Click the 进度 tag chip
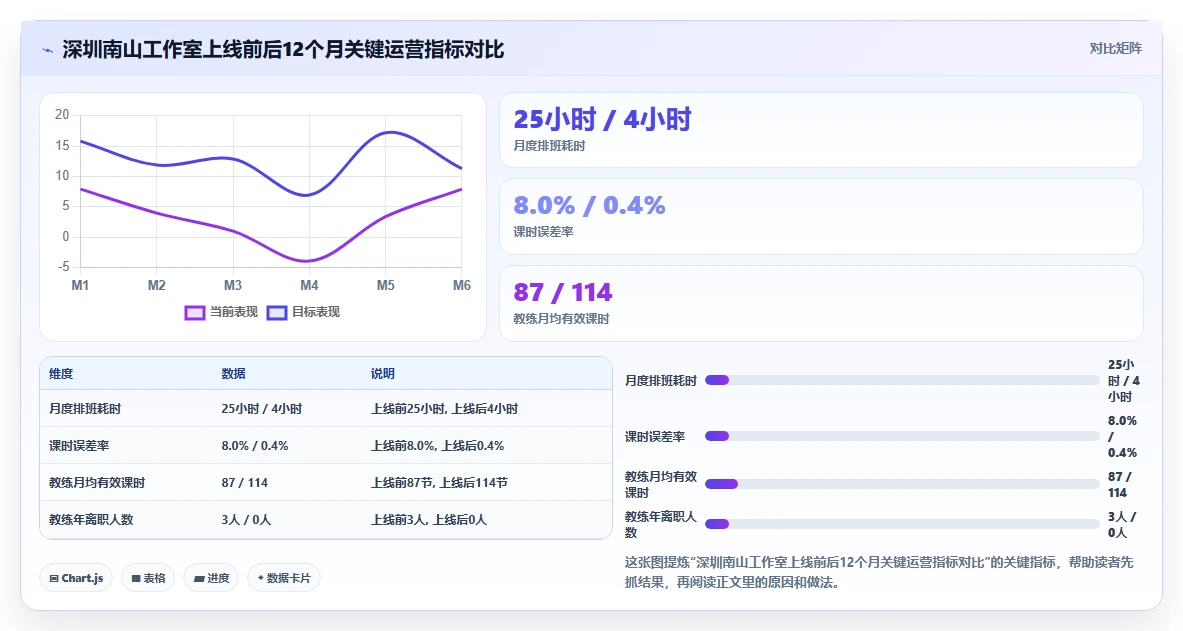Screen dimensions: 1183x631 tap(211, 578)
